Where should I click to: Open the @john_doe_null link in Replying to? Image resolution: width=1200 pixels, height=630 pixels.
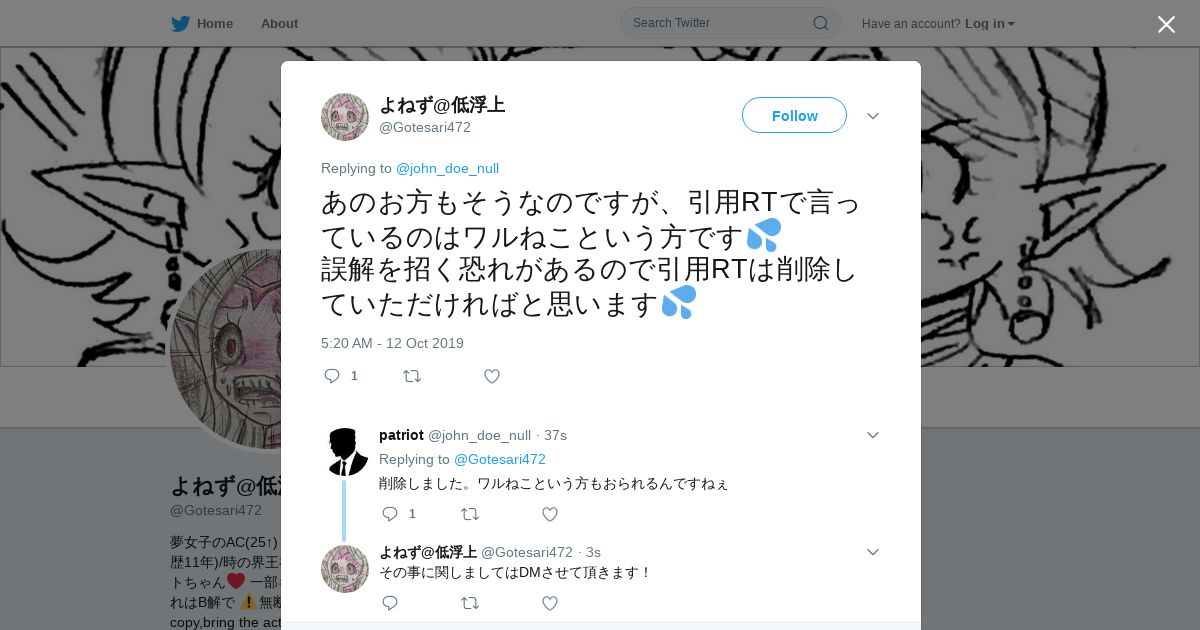447,168
